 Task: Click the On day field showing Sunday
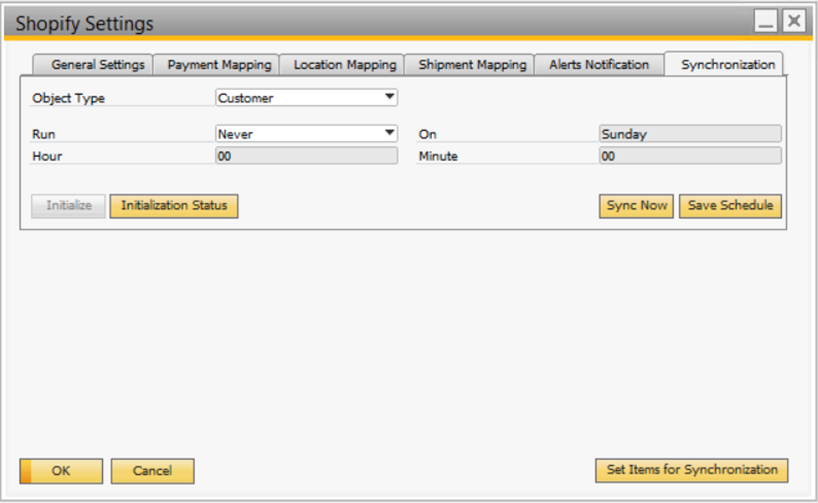[689, 134]
